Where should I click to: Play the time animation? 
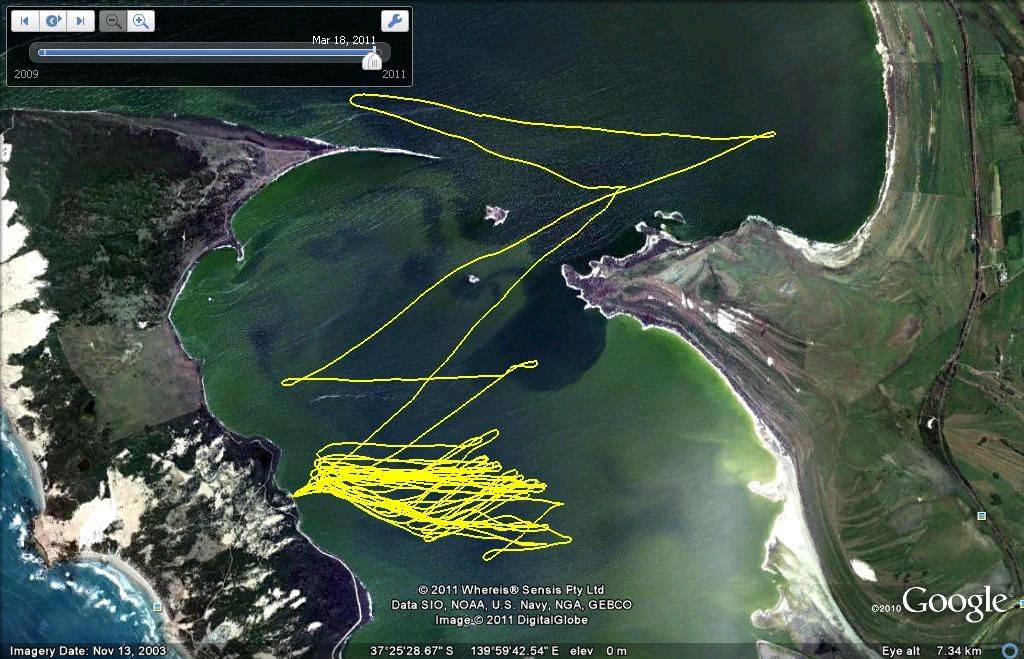[53, 21]
